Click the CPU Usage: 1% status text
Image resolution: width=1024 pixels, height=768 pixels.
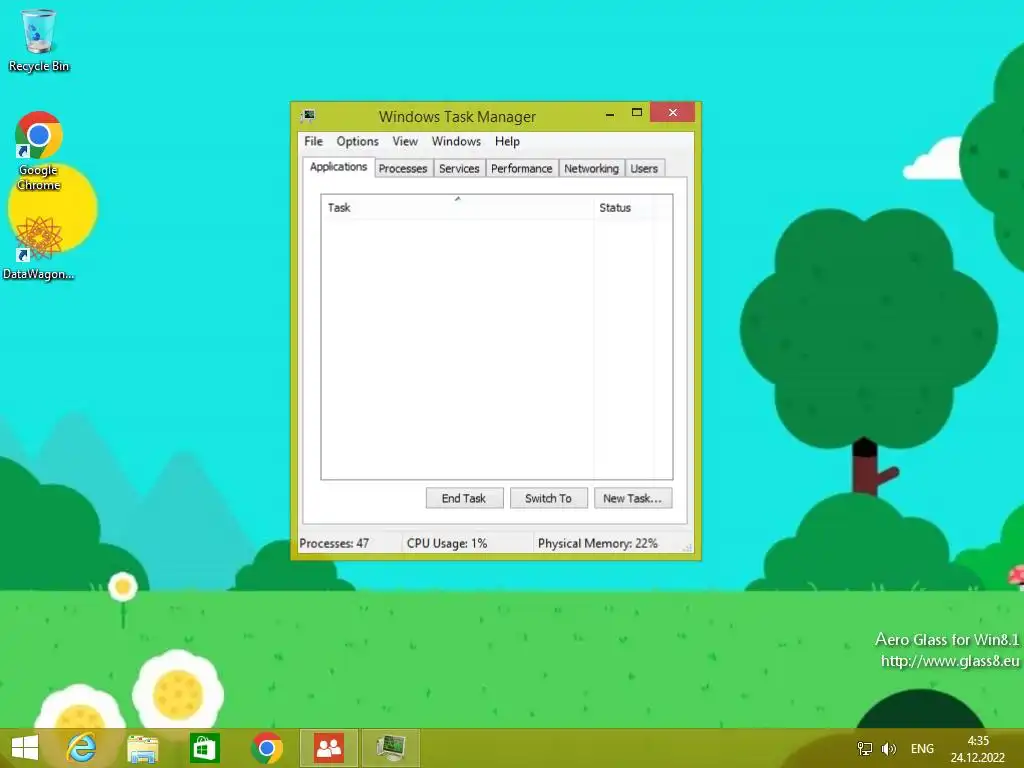[x=447, y=543]
